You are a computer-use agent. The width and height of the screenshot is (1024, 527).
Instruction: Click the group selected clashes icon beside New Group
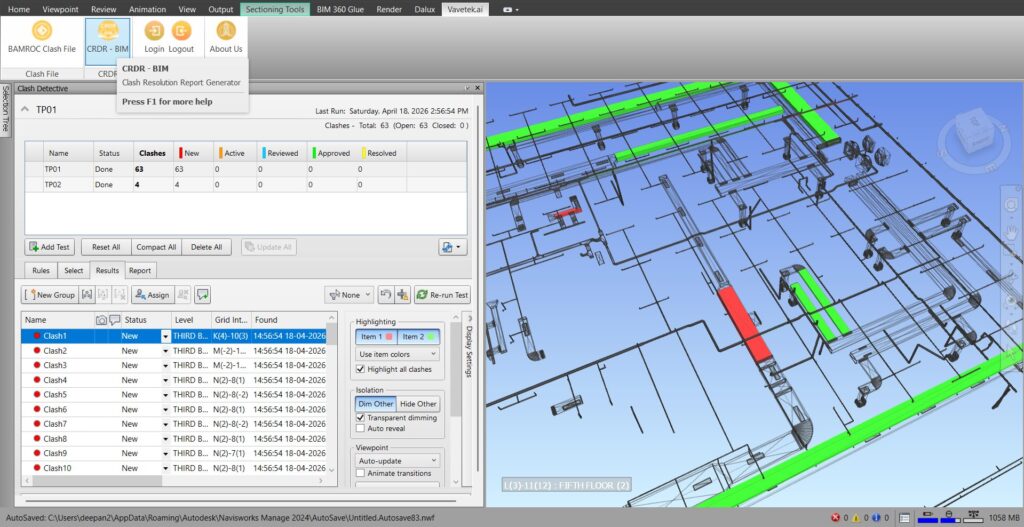[x=87, y=295]
